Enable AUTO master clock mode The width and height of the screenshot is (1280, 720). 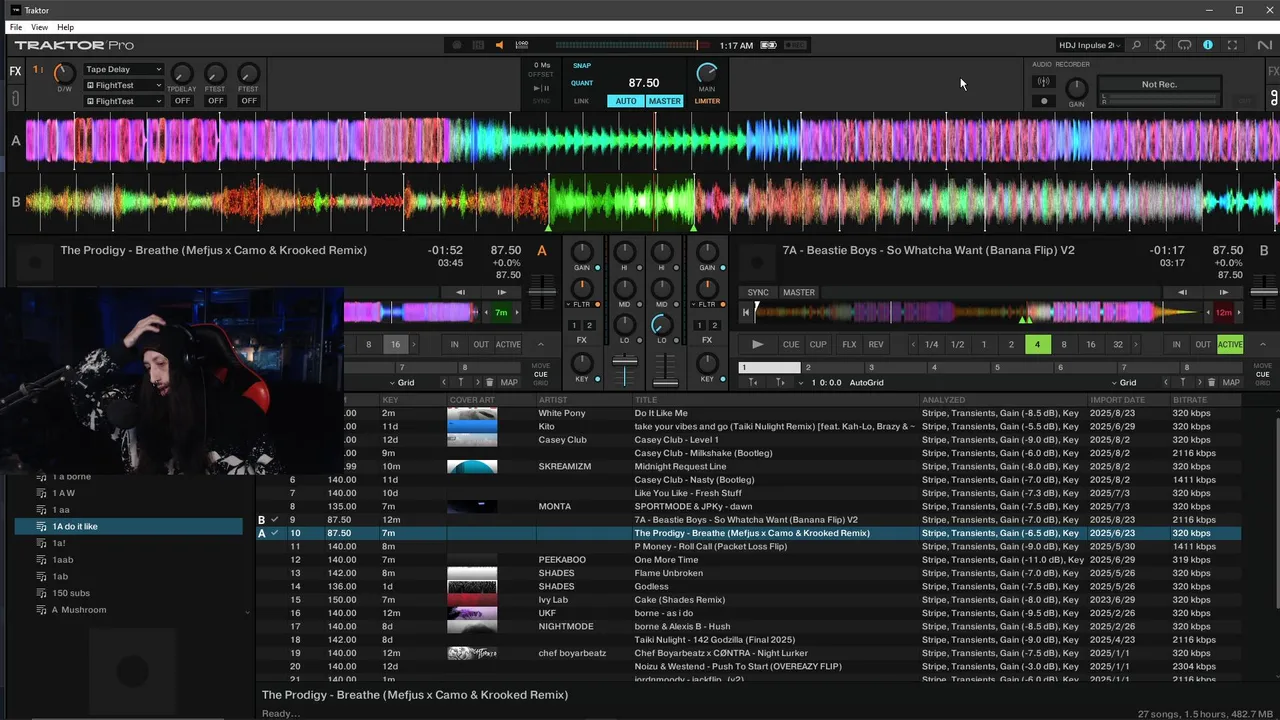[626, 101]
